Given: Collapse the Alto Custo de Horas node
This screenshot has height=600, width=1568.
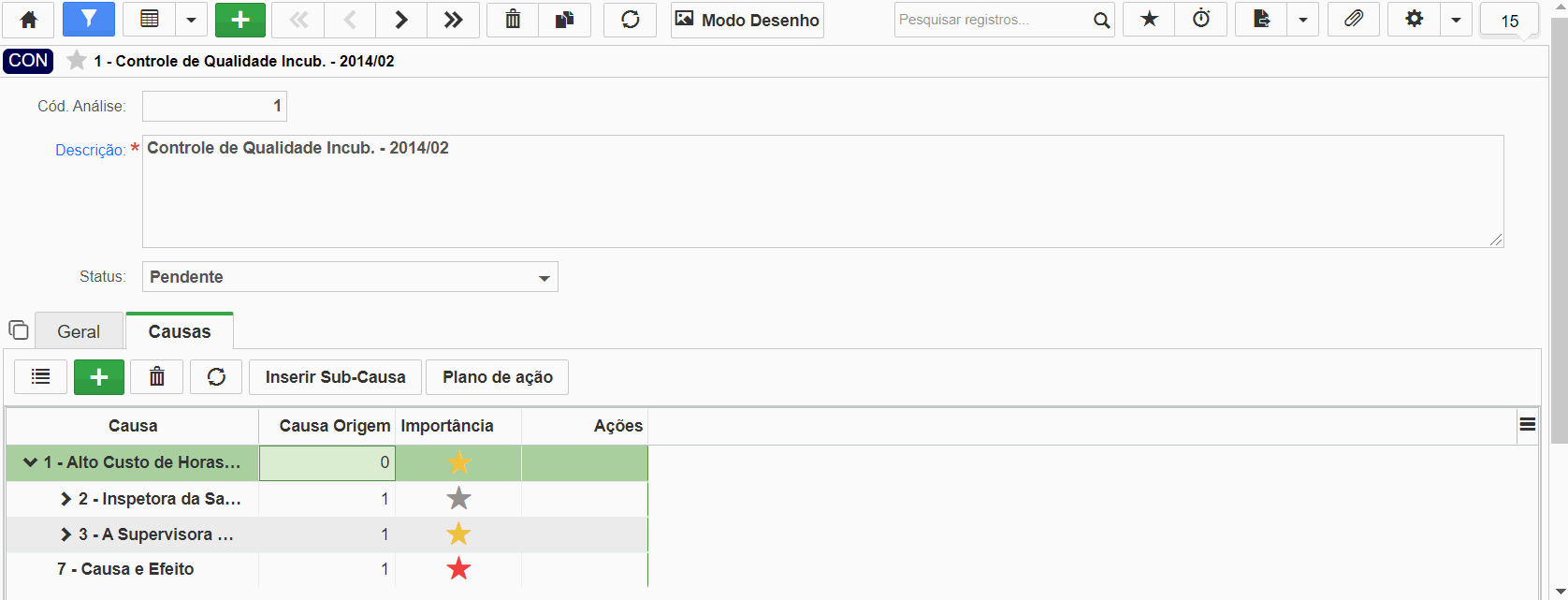Looking at the screenshot, I should click(x=30, y=462).
